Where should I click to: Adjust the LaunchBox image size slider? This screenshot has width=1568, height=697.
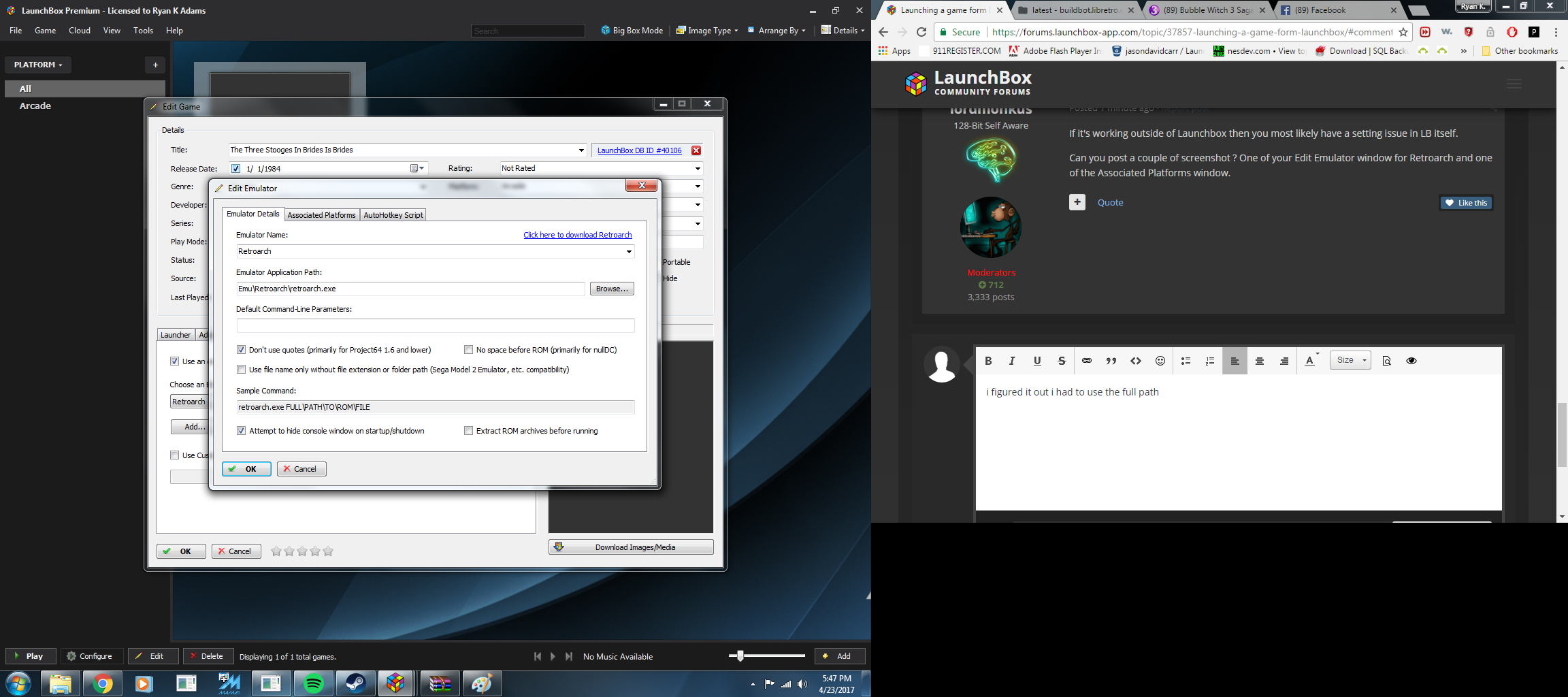point(740,655)
